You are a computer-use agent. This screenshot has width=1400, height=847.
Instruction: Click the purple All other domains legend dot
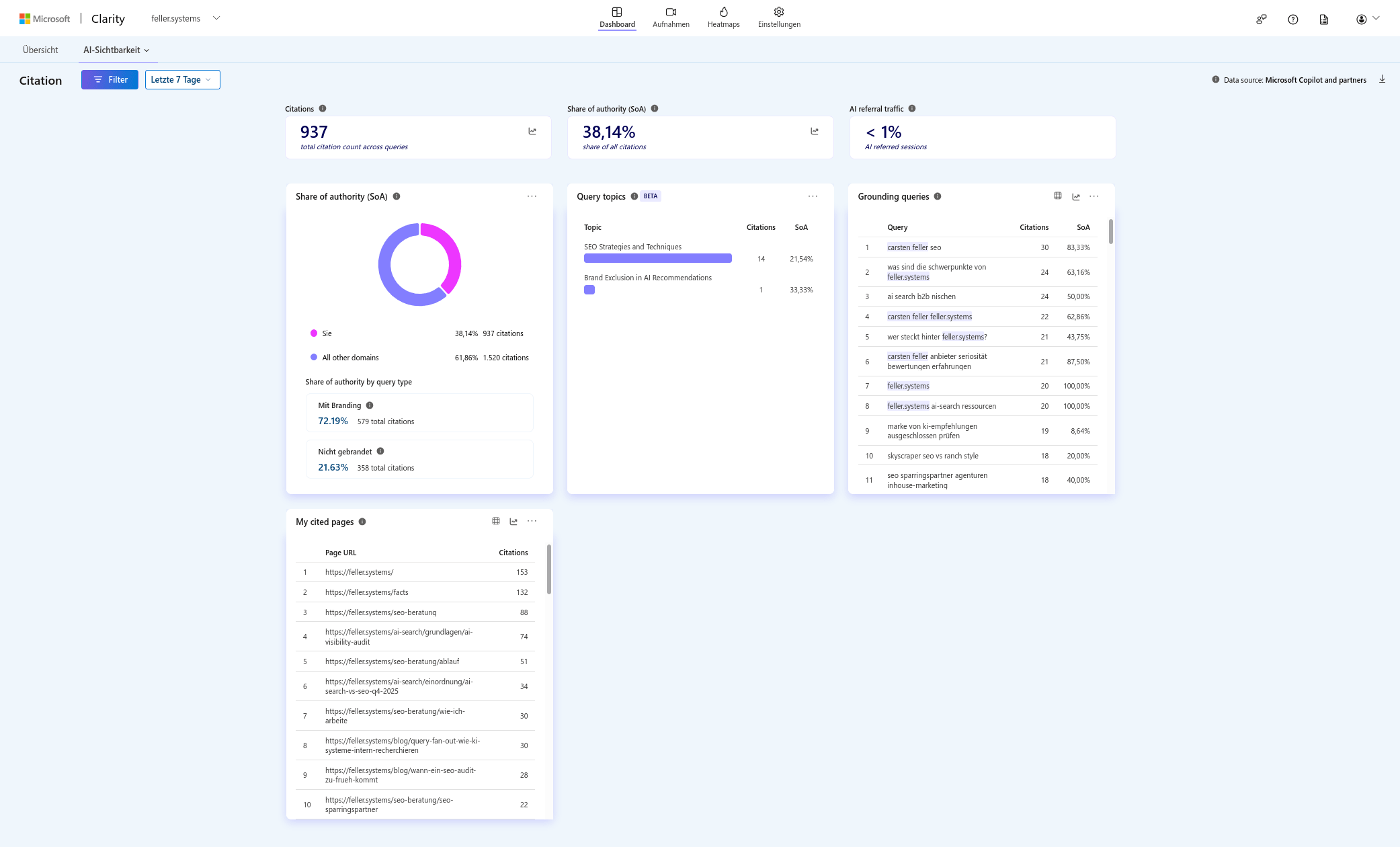coord(314,357)
